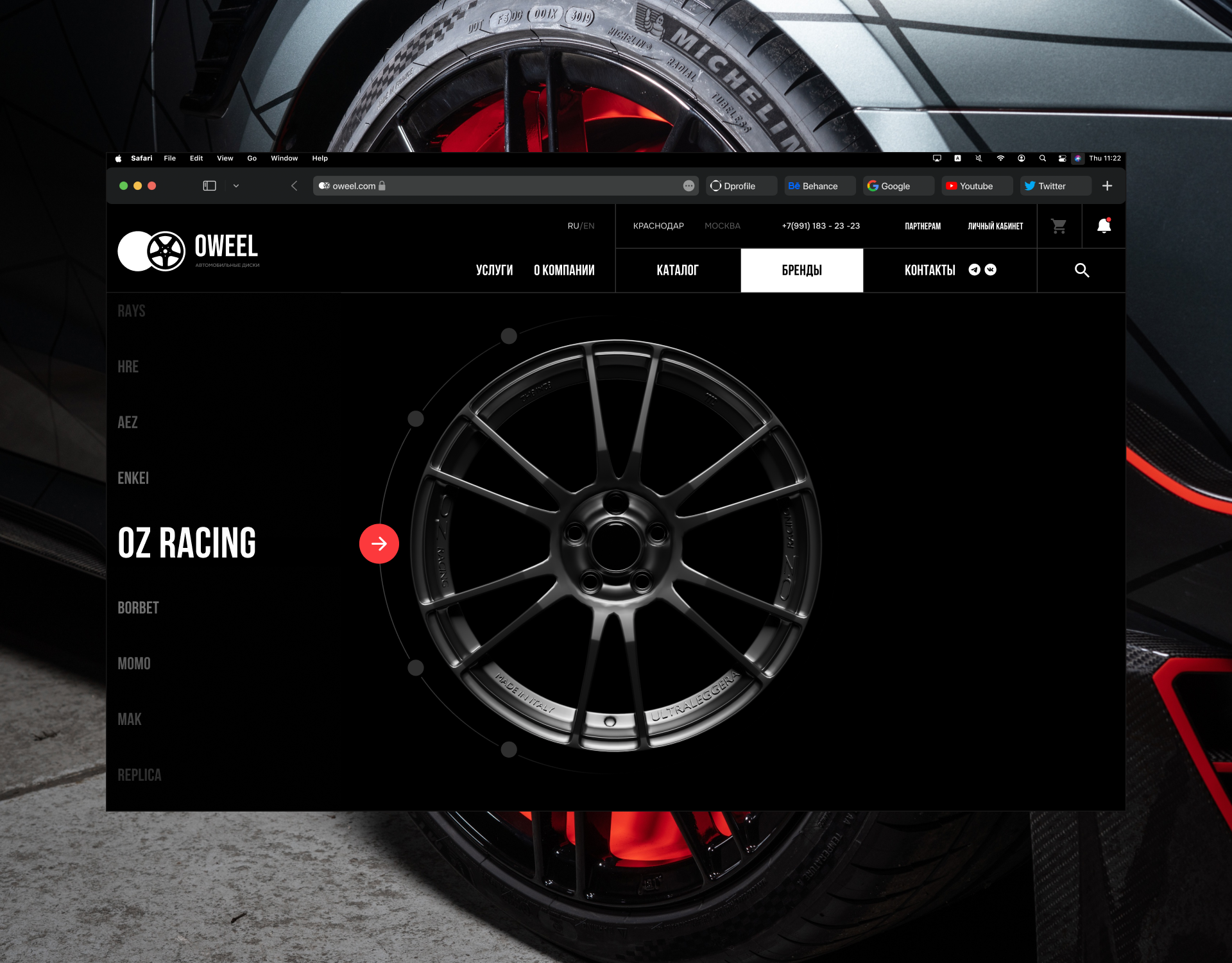The height and width of the screenshot is (963, 1232).
Task: Click the Safari back arrow
Action: tap(294, 185)
